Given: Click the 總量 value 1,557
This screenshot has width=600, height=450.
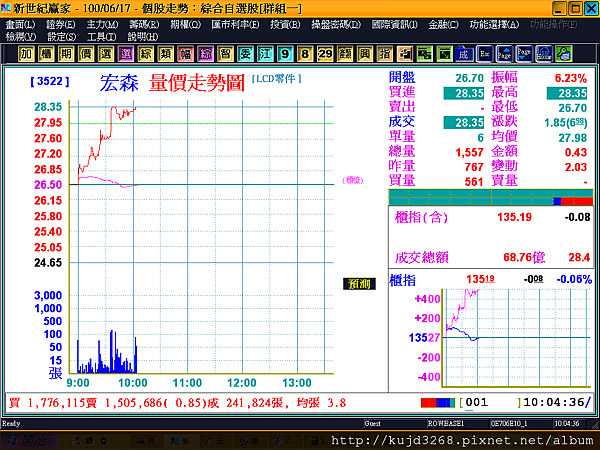Looking at the screenshot, I should point(469,152).
